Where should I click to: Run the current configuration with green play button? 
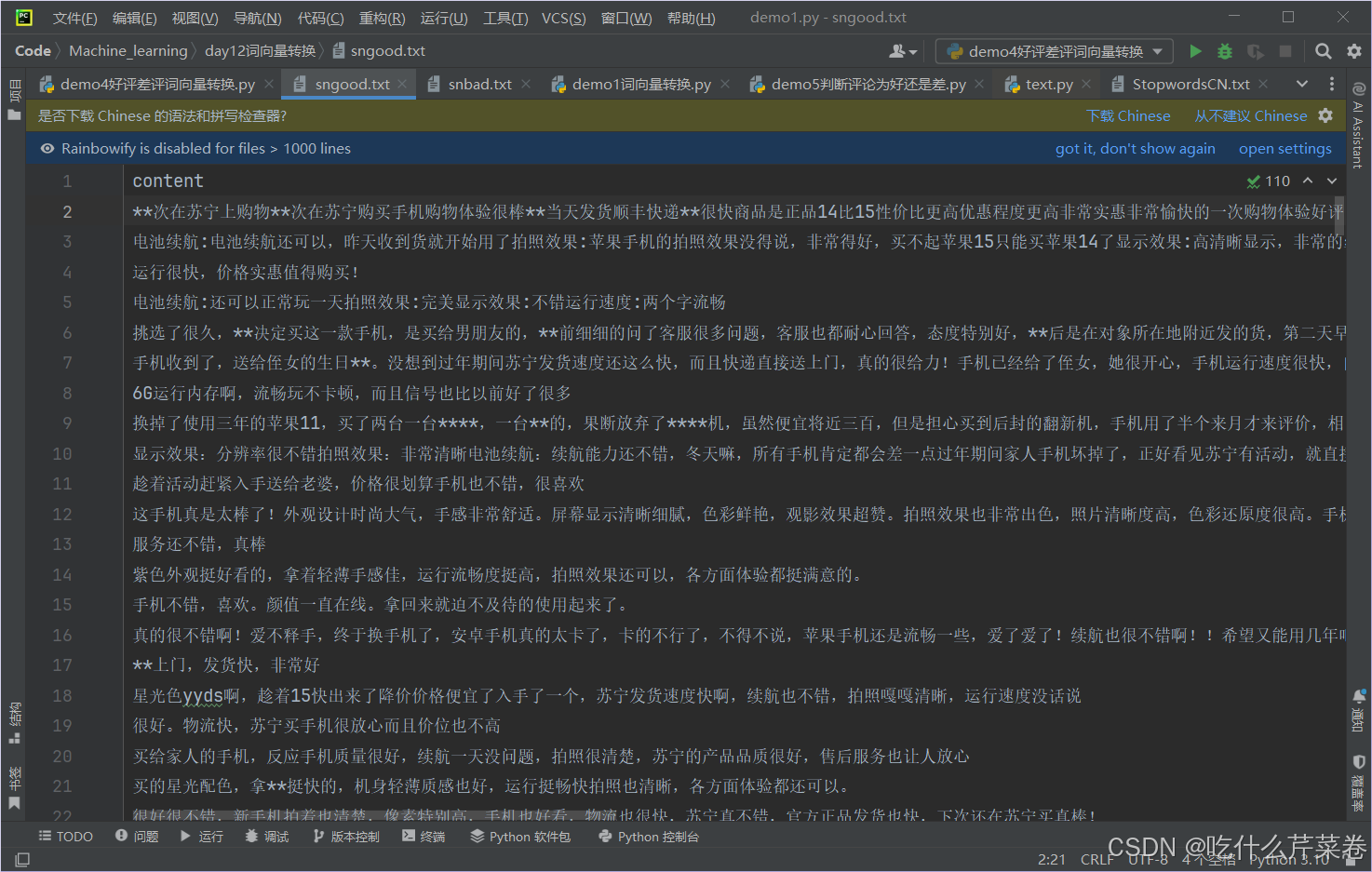click(x=1196, y=51)
